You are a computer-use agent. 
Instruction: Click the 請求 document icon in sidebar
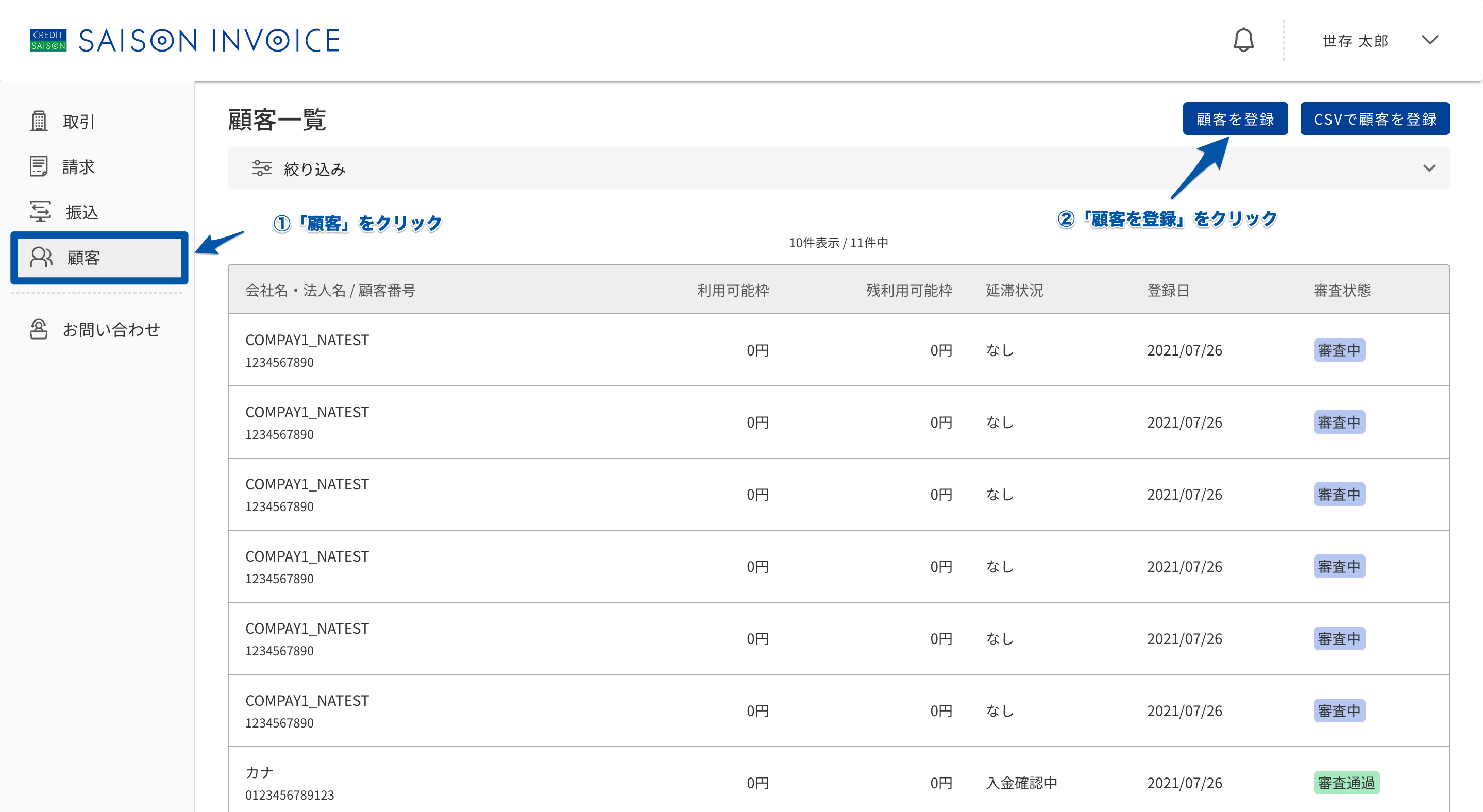point(39,166)
